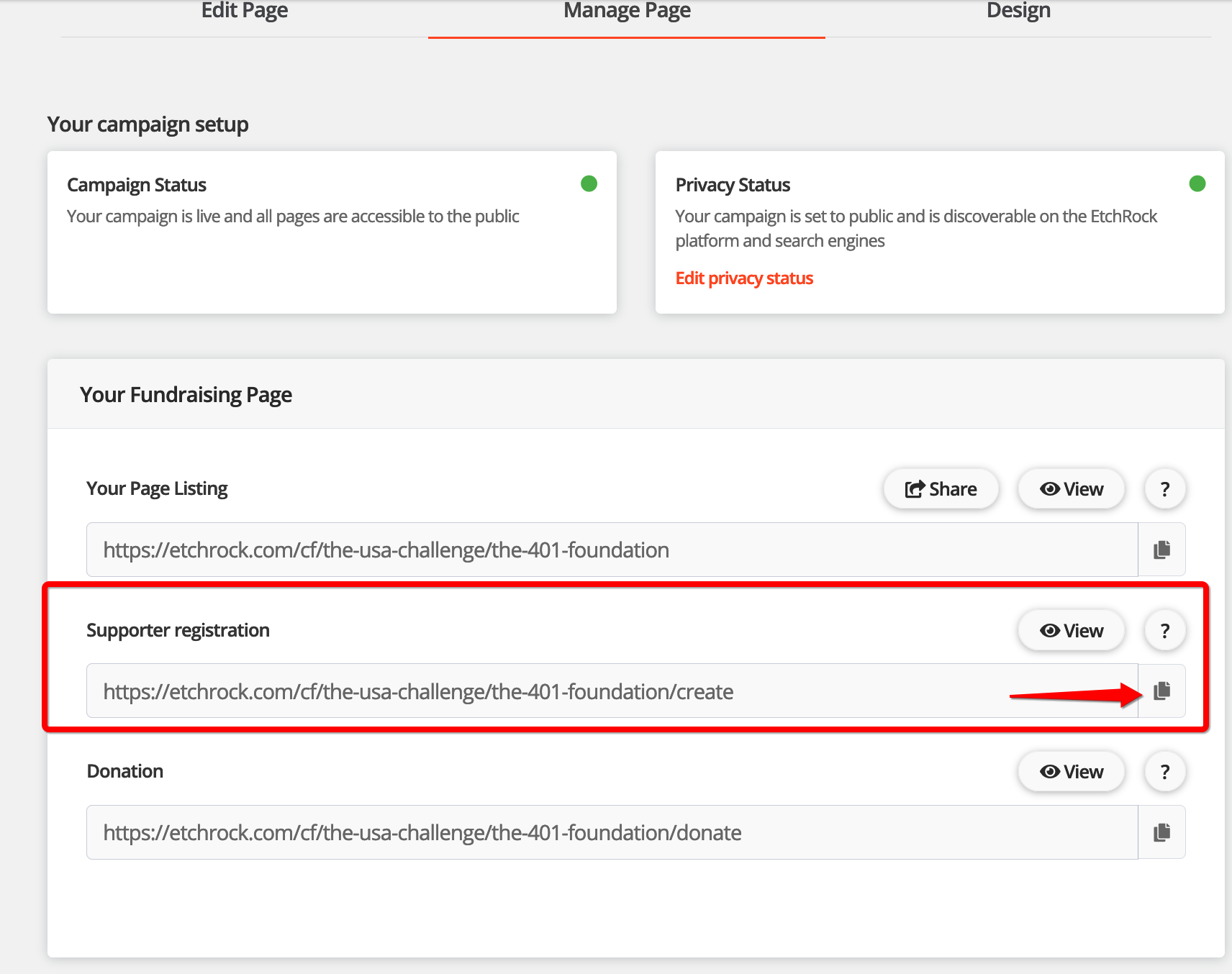
Task: Click the Page Listing URL field
Action: coord(612,550)
